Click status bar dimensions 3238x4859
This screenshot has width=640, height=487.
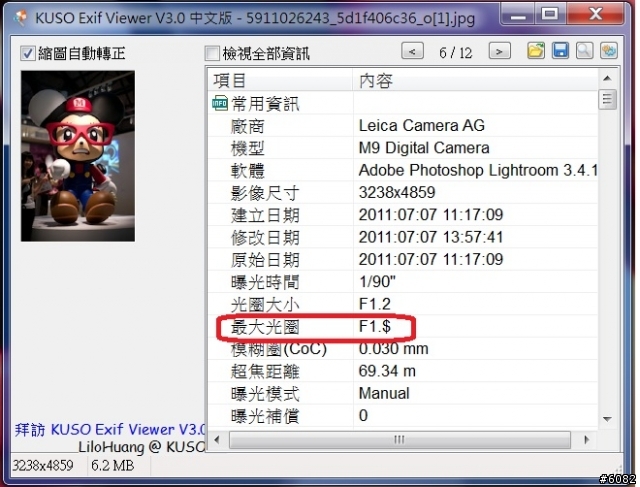(x=43, y=465)
